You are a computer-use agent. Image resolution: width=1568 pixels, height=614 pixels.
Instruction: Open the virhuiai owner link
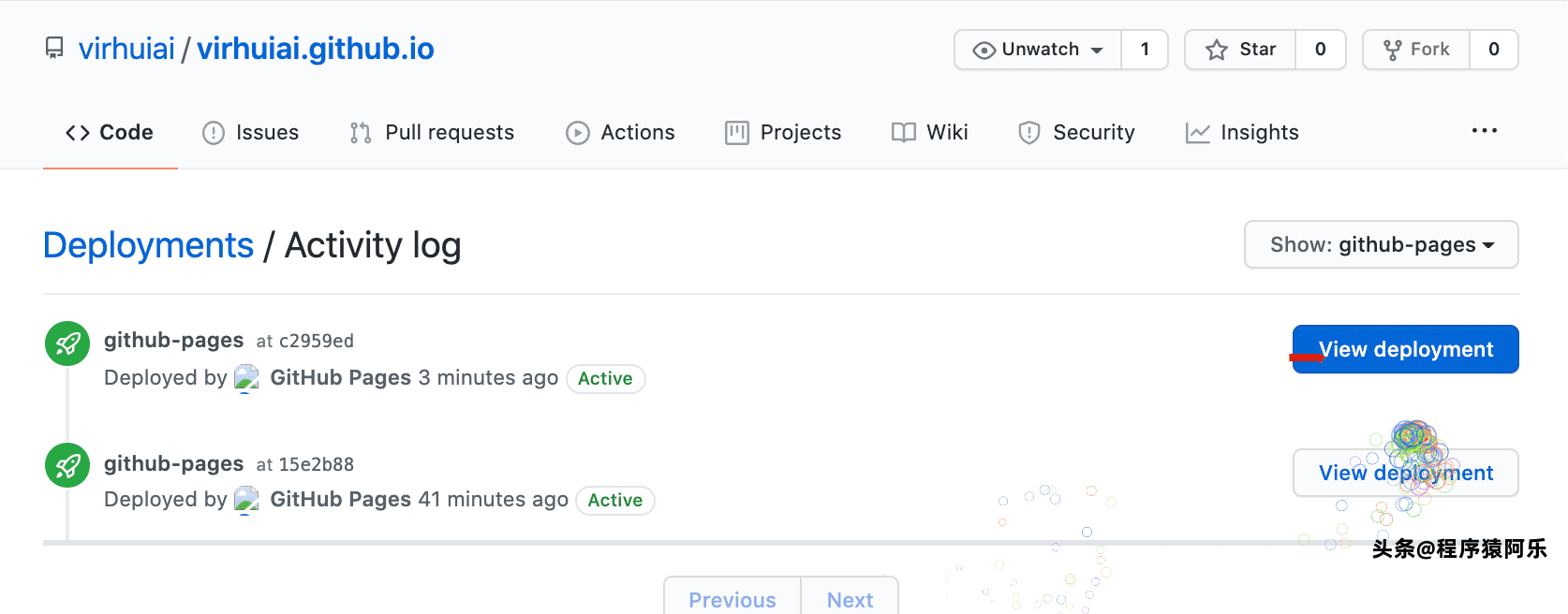click(126, 49)
